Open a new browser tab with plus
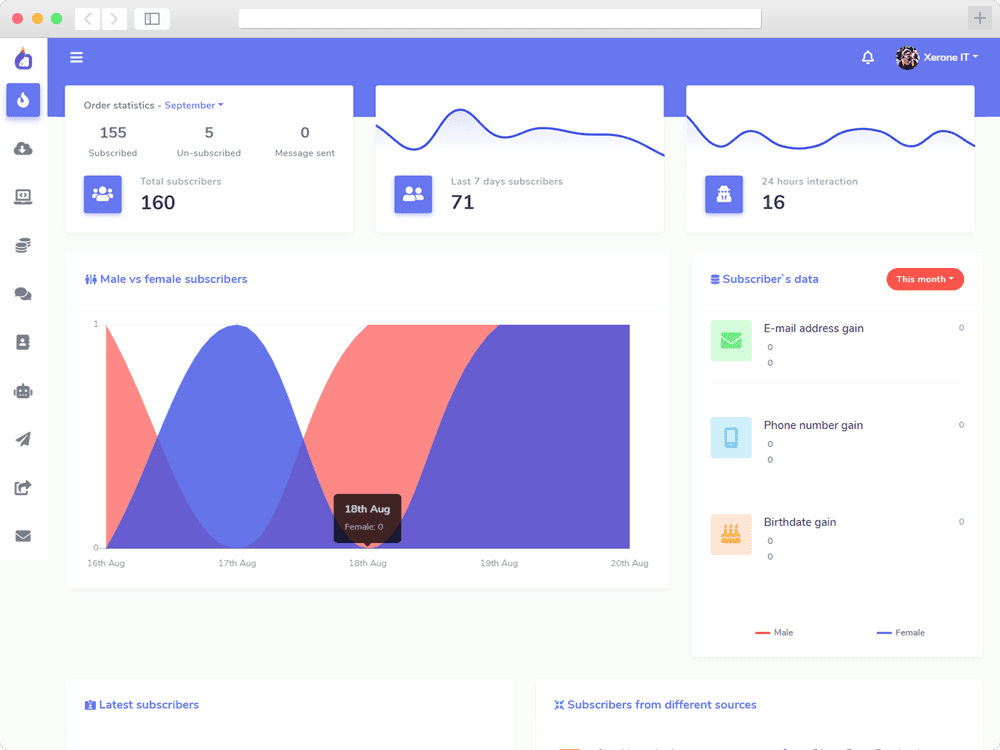This screenshot has height=750, width=1000. [x=980, y=18]
